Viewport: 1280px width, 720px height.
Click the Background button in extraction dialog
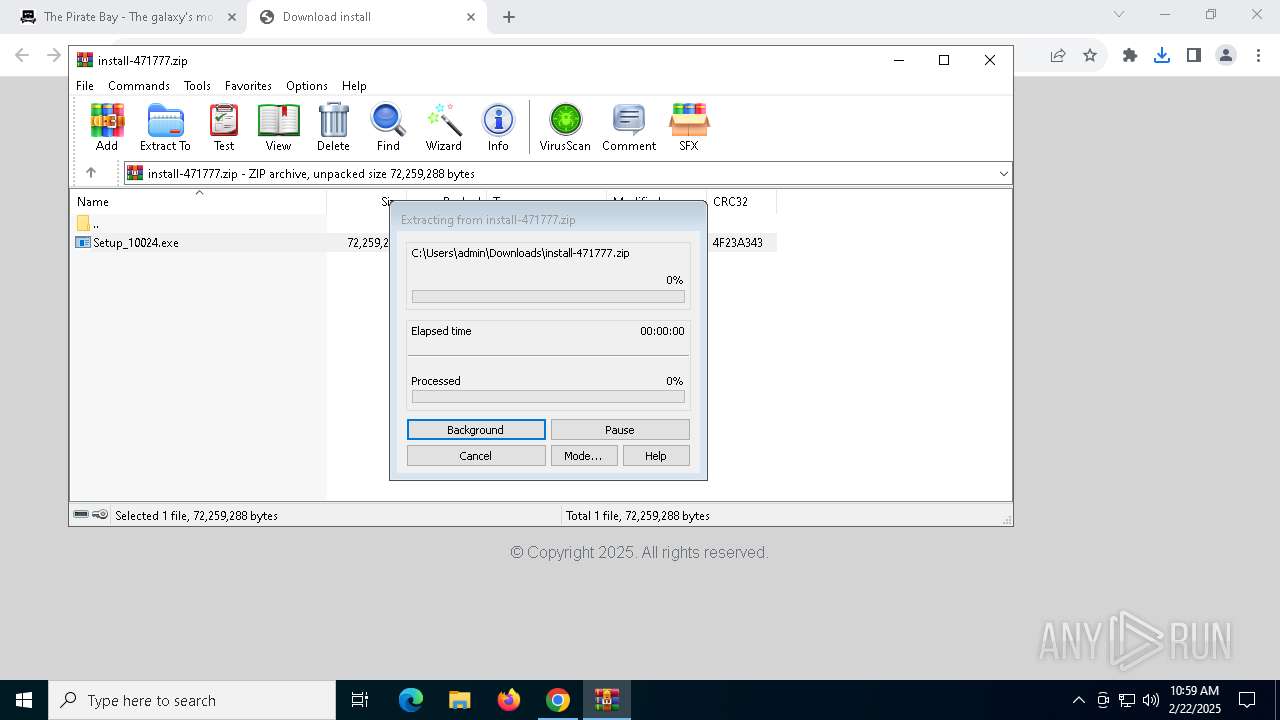coord(476,429)
